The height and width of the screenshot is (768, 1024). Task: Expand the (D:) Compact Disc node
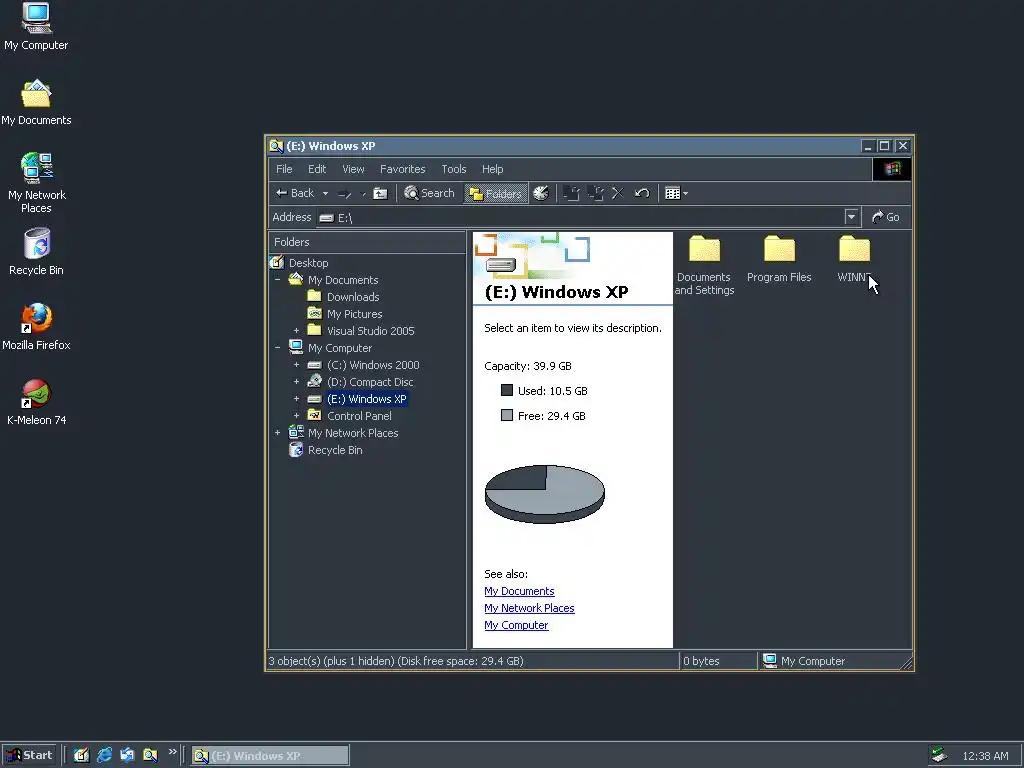tap(296, 381)
